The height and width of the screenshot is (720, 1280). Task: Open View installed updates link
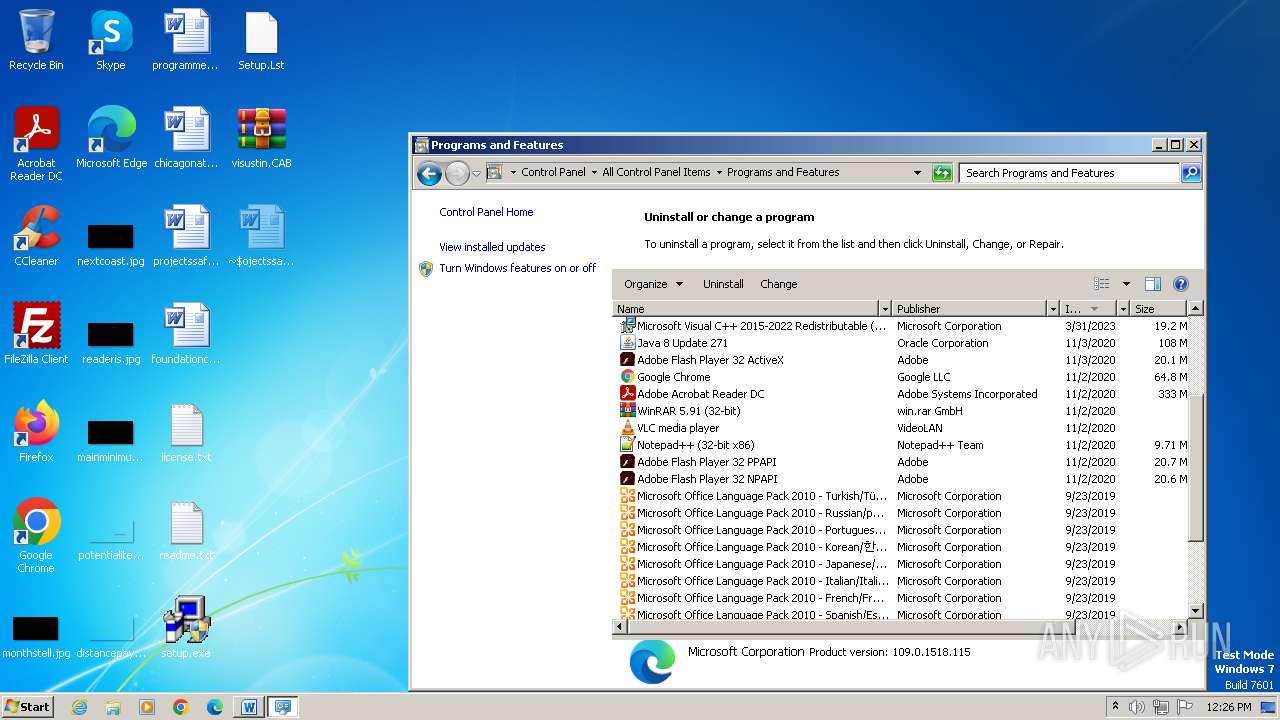click(492, 247)
